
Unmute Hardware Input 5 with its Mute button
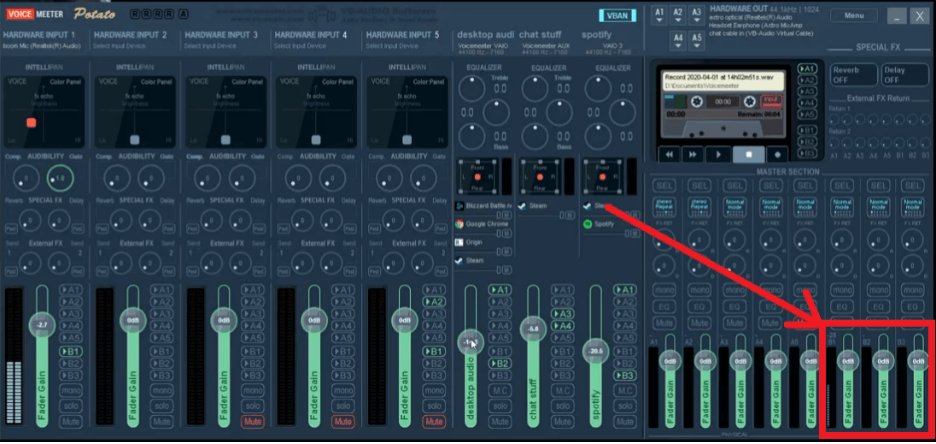coord(434,421)
